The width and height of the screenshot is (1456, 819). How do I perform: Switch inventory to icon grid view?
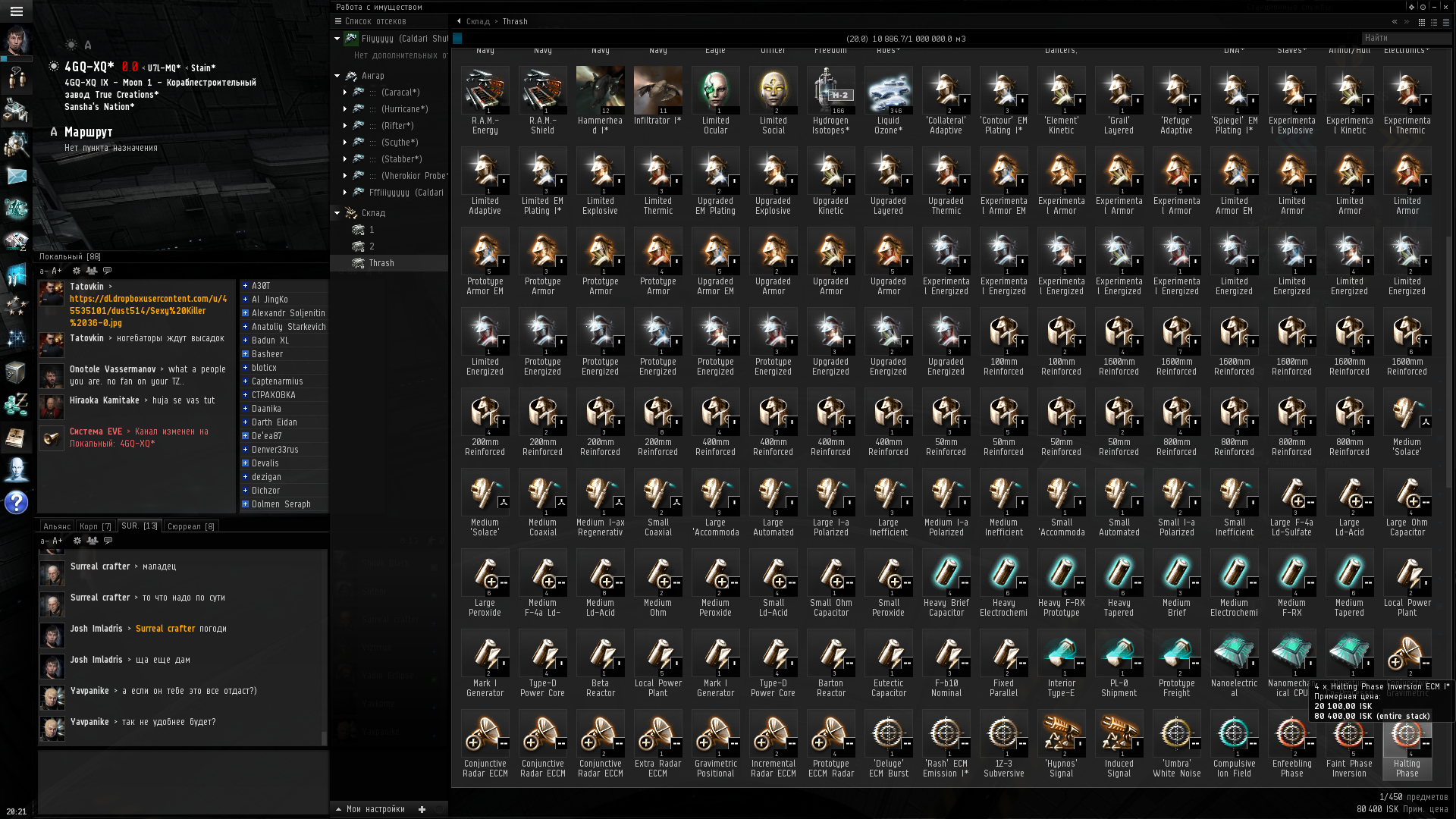coord(1422,22)
